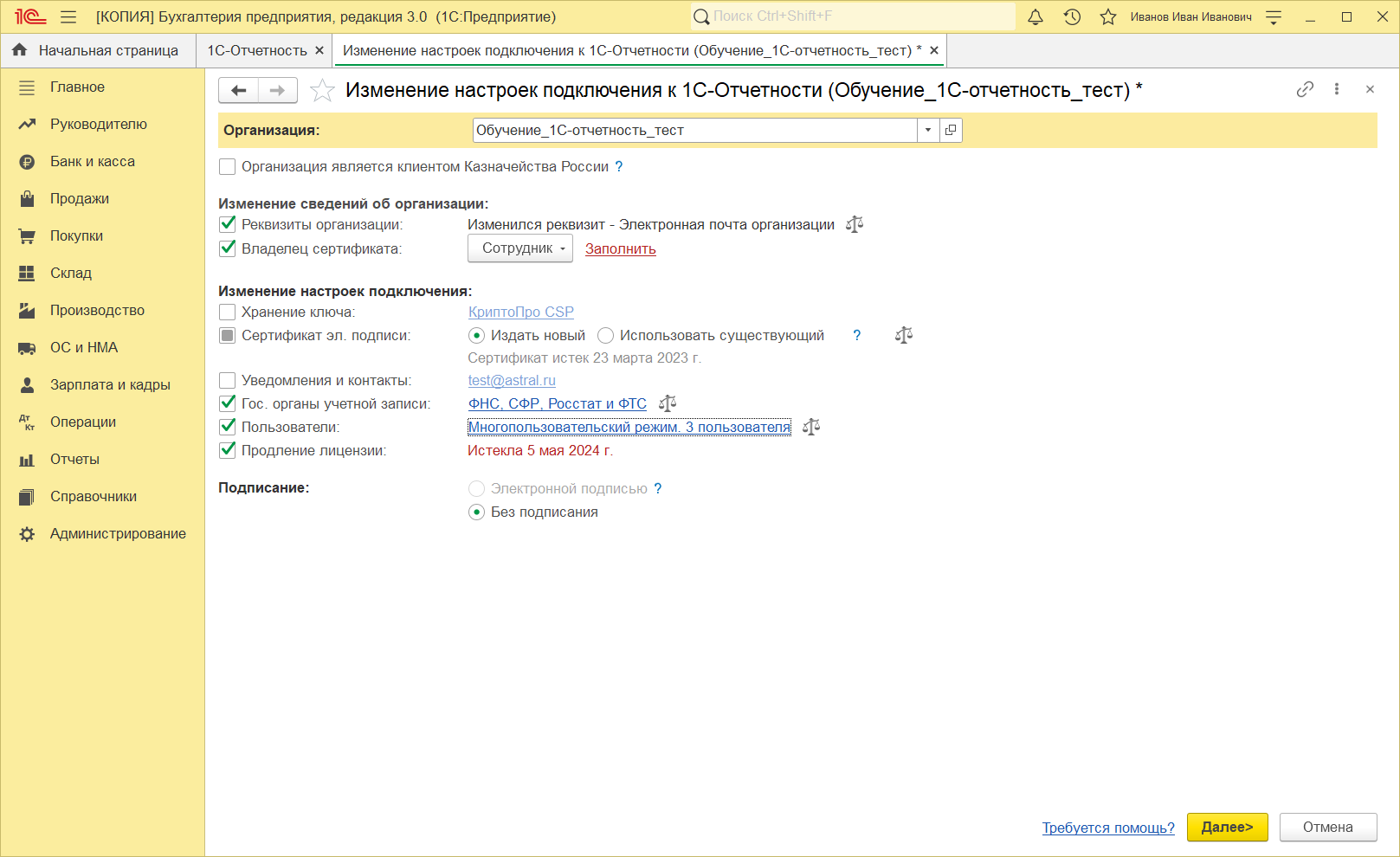The width and height of the screenshot is (1400, 857).
Task: Open Зарплата и кадры section
Action: [x=102, y=385]
